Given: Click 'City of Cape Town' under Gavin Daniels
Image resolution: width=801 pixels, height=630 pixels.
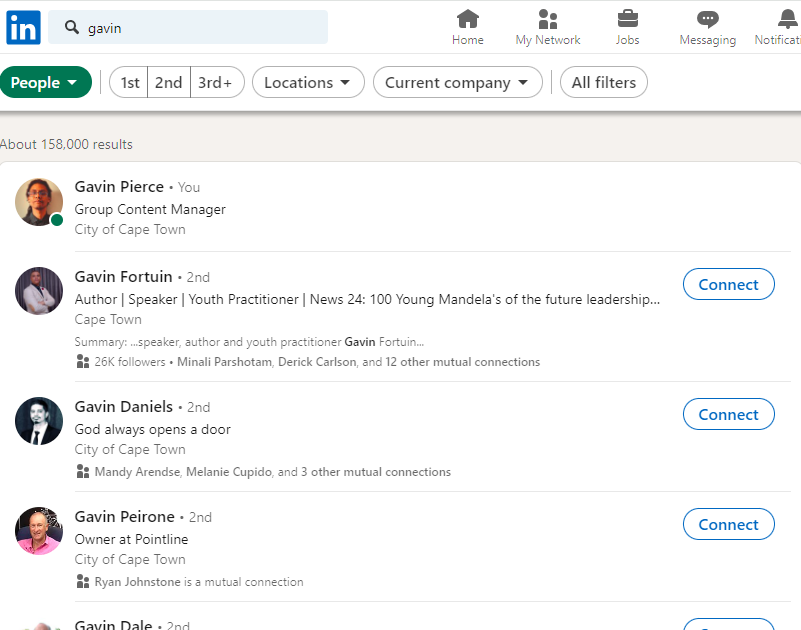Looking at the screenshot, I should click(x=130, y=450).
